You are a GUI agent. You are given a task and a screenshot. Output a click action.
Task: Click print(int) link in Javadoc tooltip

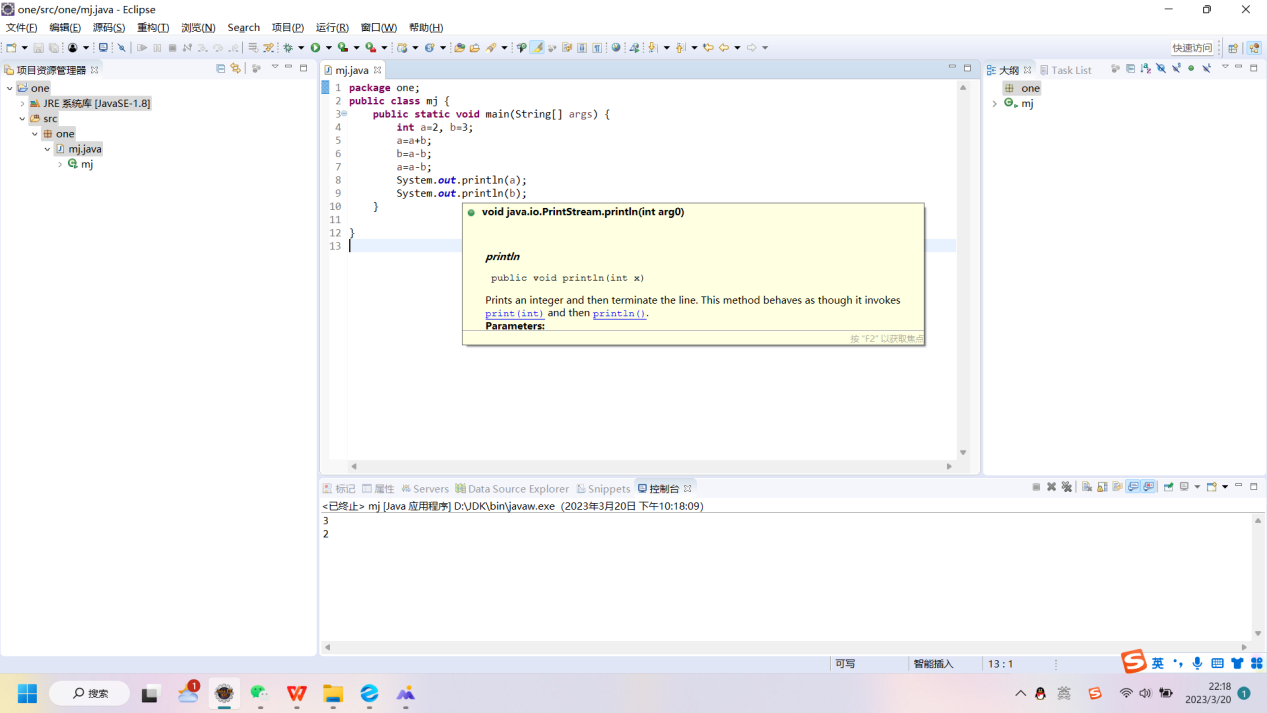pyautogui.click(x=514, y=313)
